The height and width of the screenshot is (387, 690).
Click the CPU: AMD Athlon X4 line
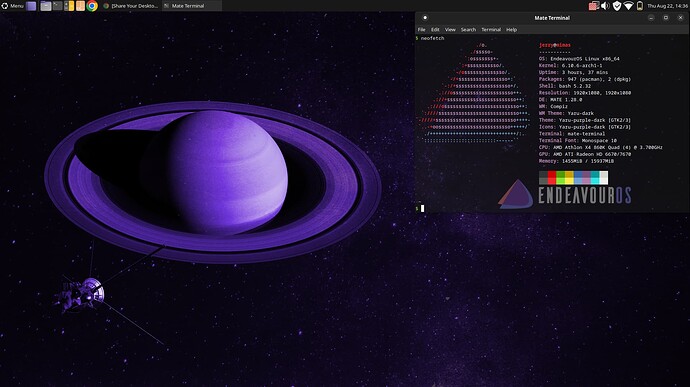click(601, 147)
